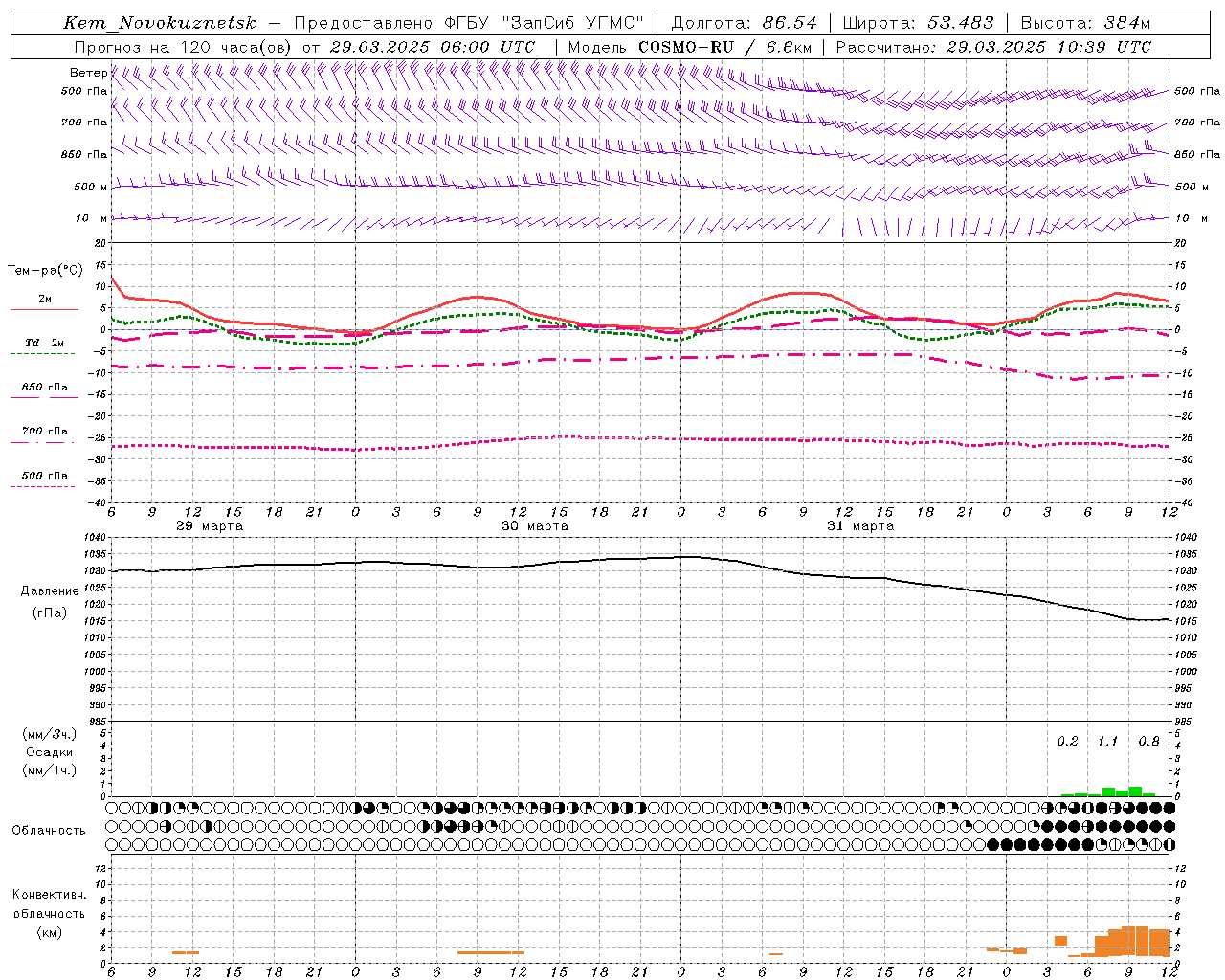
Task: Click the '31 марта' date label
Action: (860, 526)
